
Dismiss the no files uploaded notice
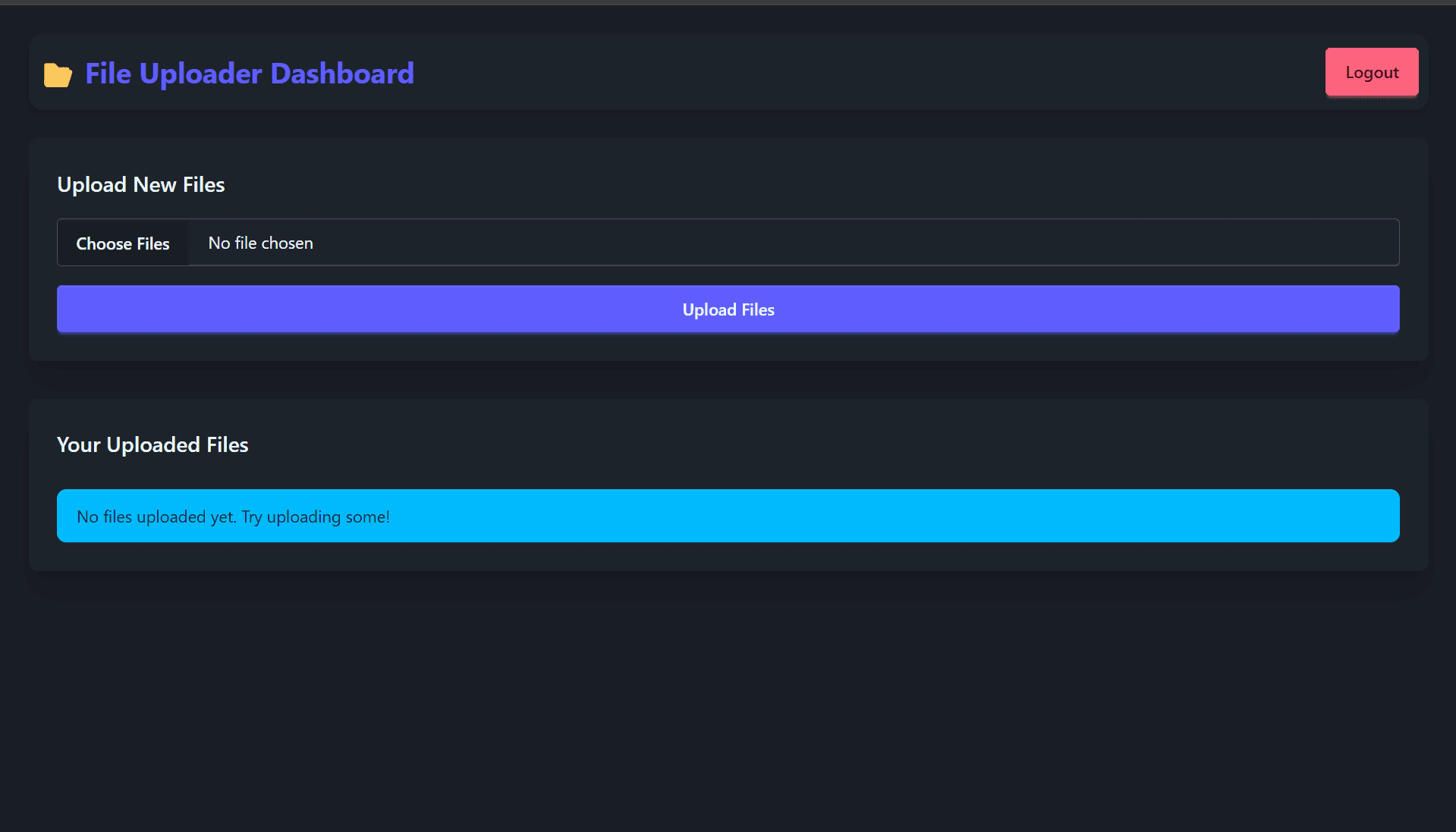[x=728, y=516]
